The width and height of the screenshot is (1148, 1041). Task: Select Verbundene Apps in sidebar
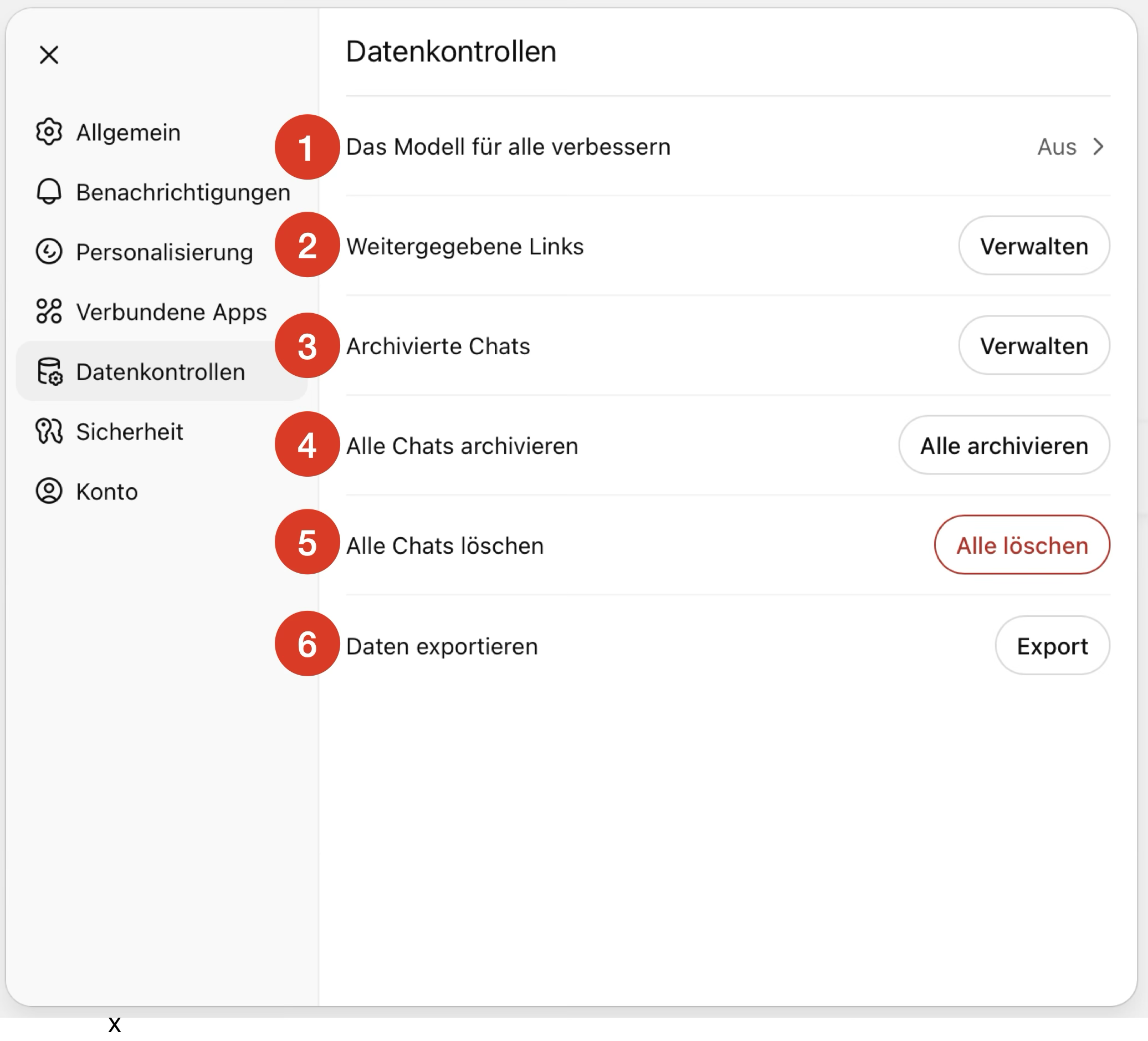click(x=171, y=312)
